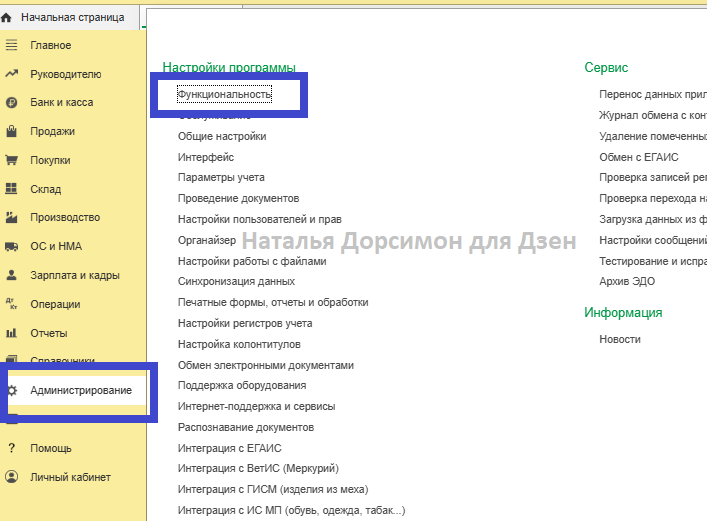707x521 pixels.
Task: Open the Главное section
Action: (51, 46)
